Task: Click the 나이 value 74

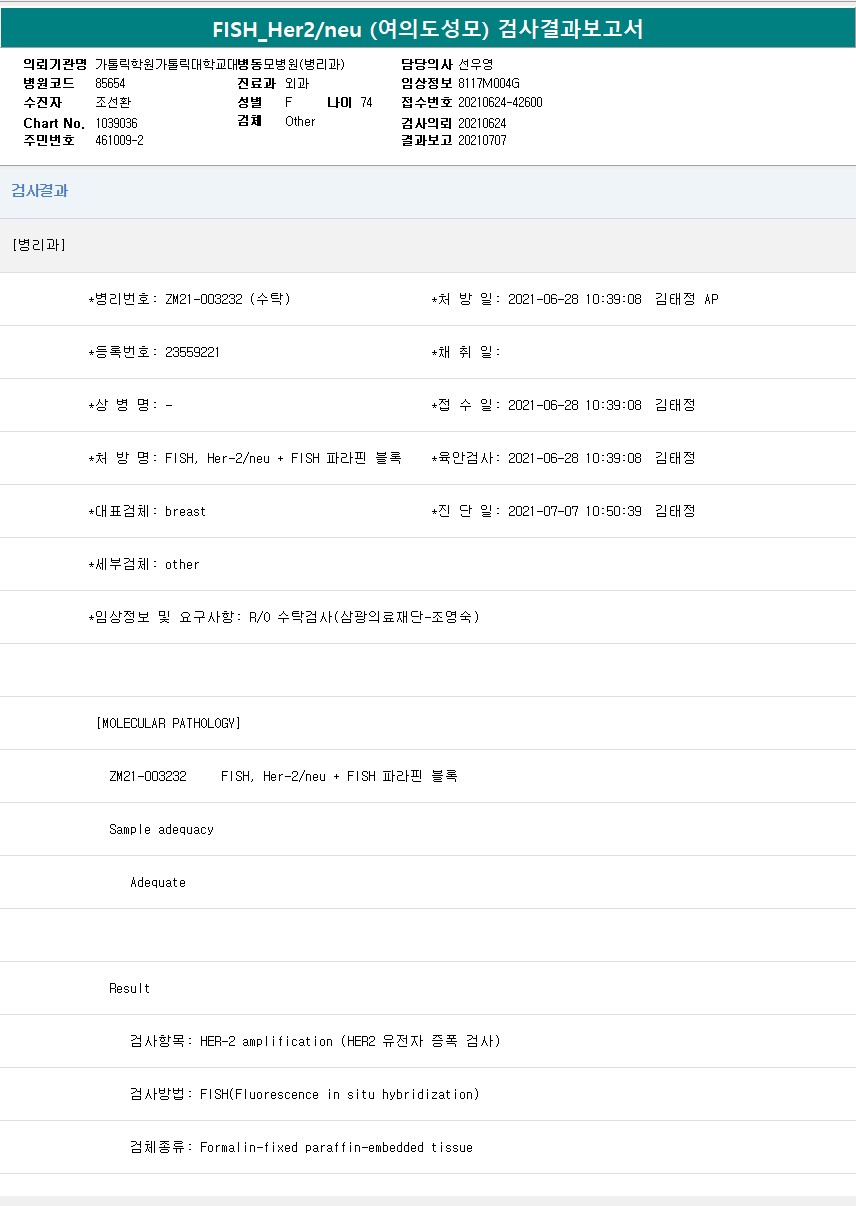Action: coord(366,102)
